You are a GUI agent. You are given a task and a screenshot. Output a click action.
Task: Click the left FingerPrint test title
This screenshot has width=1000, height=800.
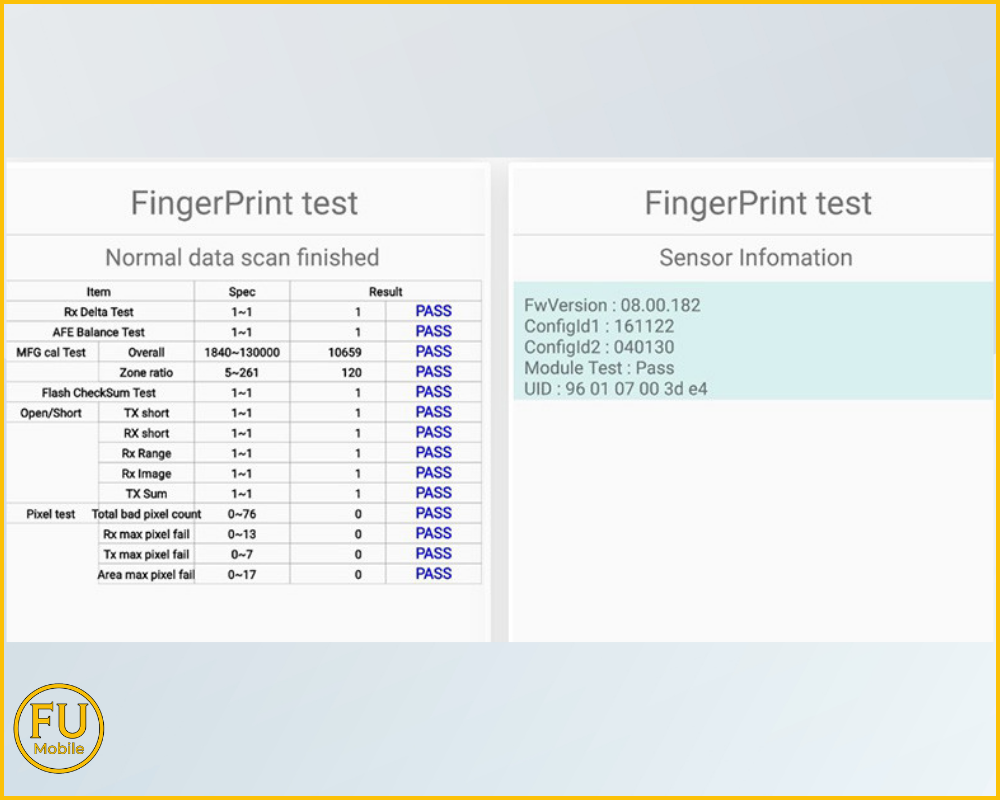coord(244,203)
